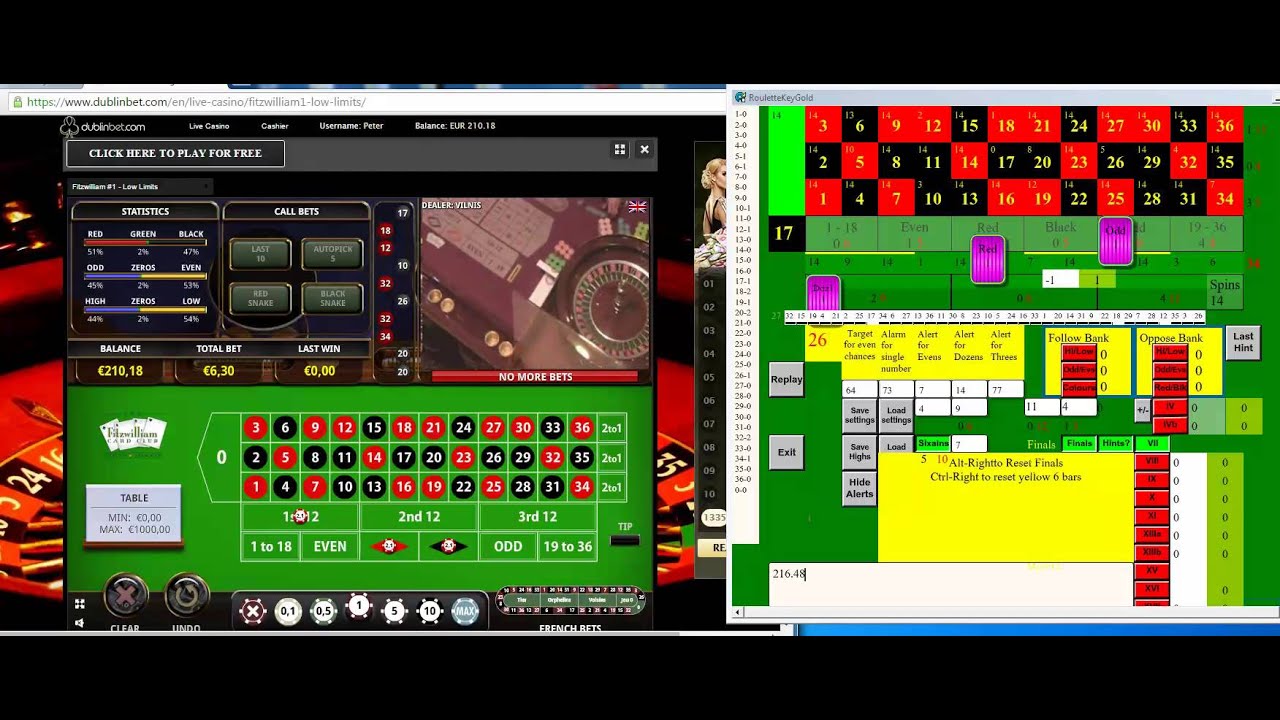Click the target for even chances field

(x=860, y=390)
